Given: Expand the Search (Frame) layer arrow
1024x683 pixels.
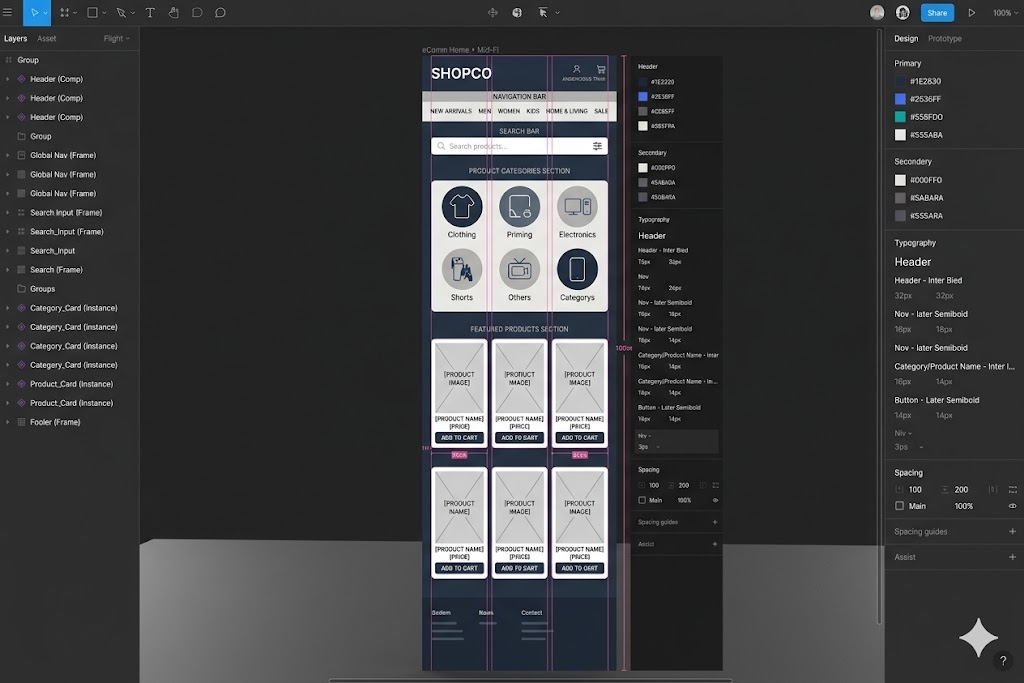Looking at the screenshot, I should coord(7,270).
